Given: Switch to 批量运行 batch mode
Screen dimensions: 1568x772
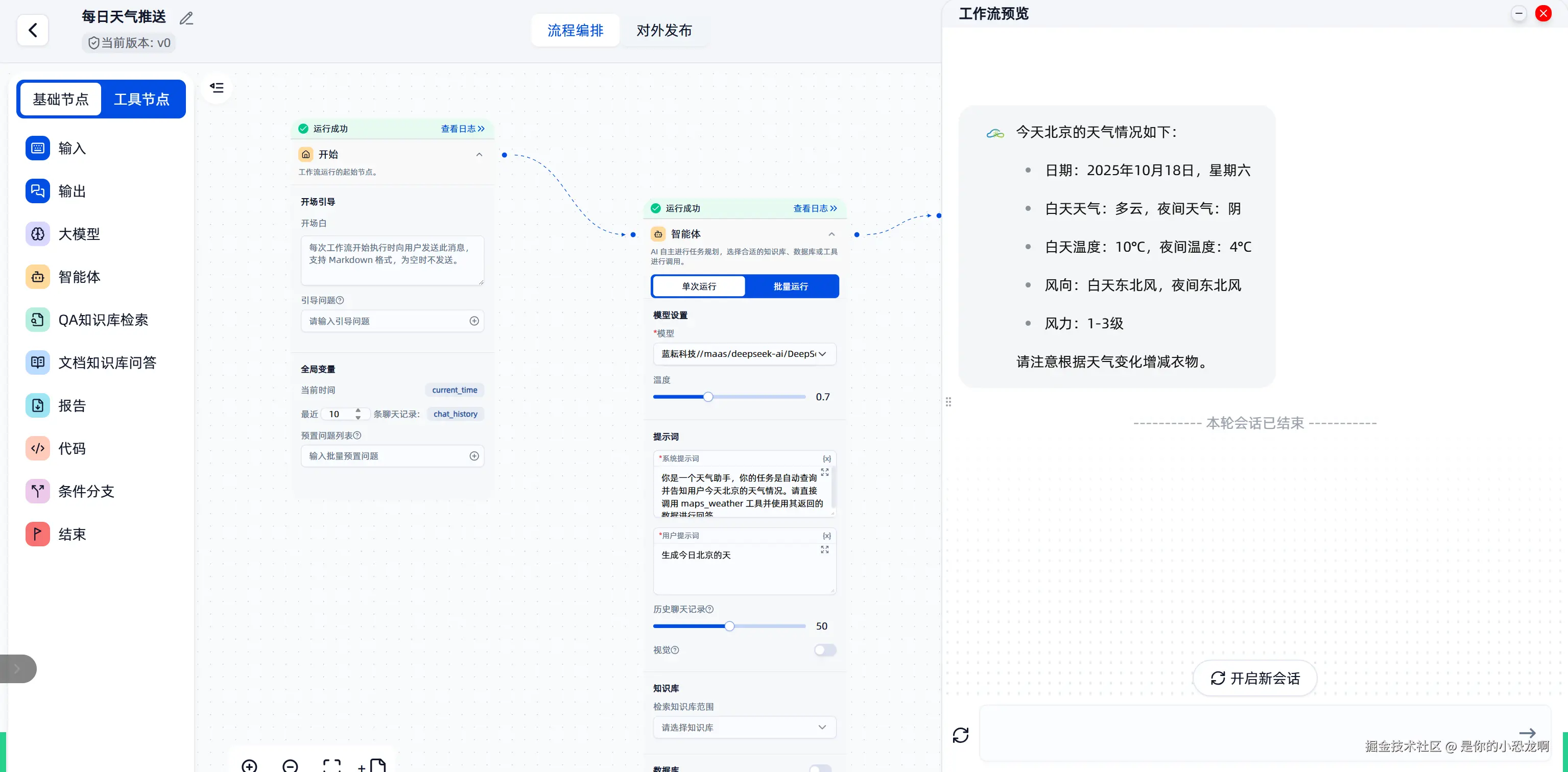Looking at the screenshot, I should coord(791,286).
